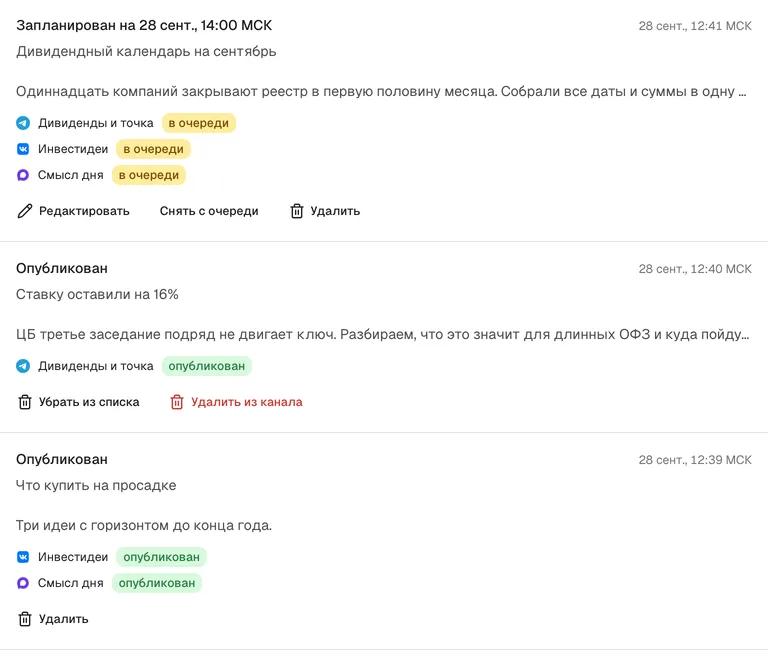Click the в очереди badge for Дивиденды и точка
The width and height of the screenshot is (768, 660).
coord(199,123)
